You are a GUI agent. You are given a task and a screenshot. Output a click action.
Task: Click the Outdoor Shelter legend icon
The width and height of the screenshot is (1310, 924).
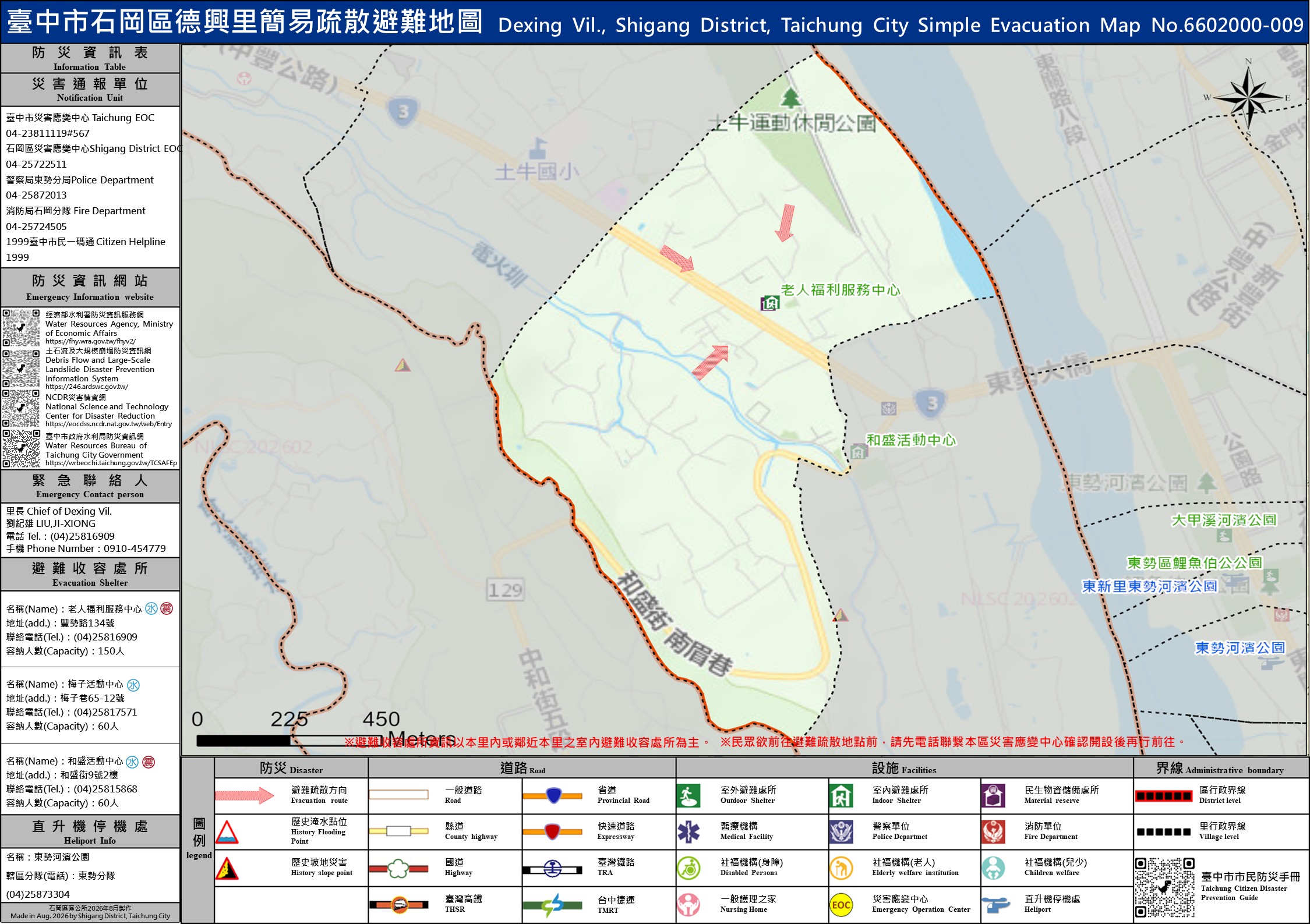(688, 795)
